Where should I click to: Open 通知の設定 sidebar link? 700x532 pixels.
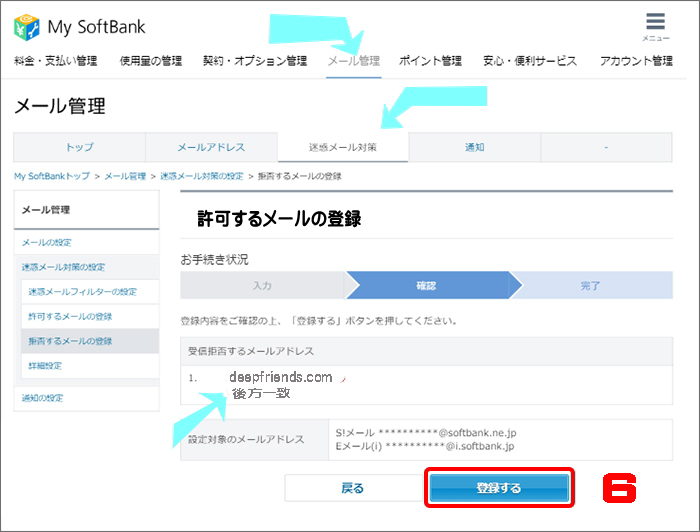(42, 398)
